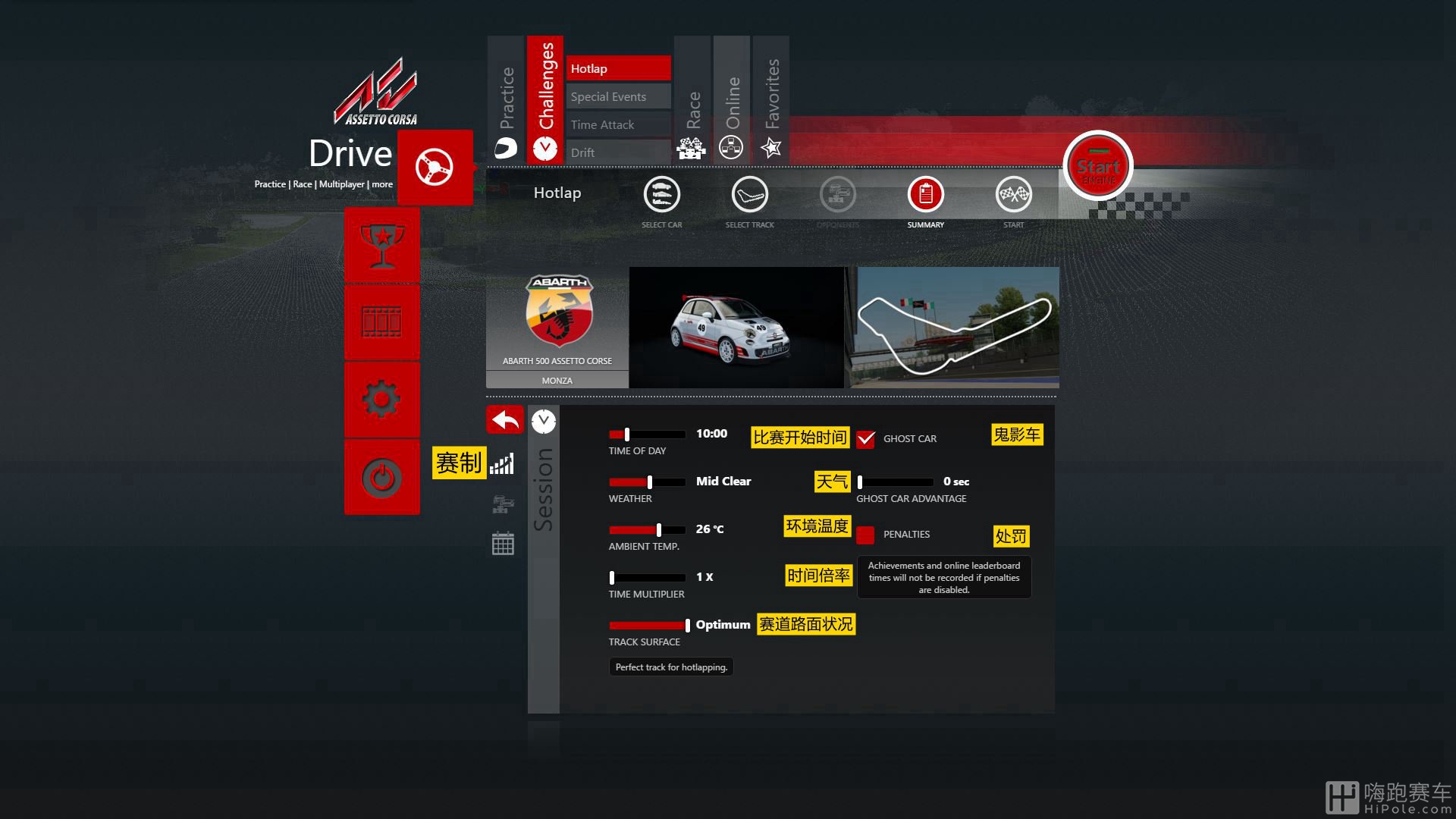Image resolution: width=1456 pixels, height=819 pixels.
Task: Switch to the Race tab
Action: pos(692,99)
